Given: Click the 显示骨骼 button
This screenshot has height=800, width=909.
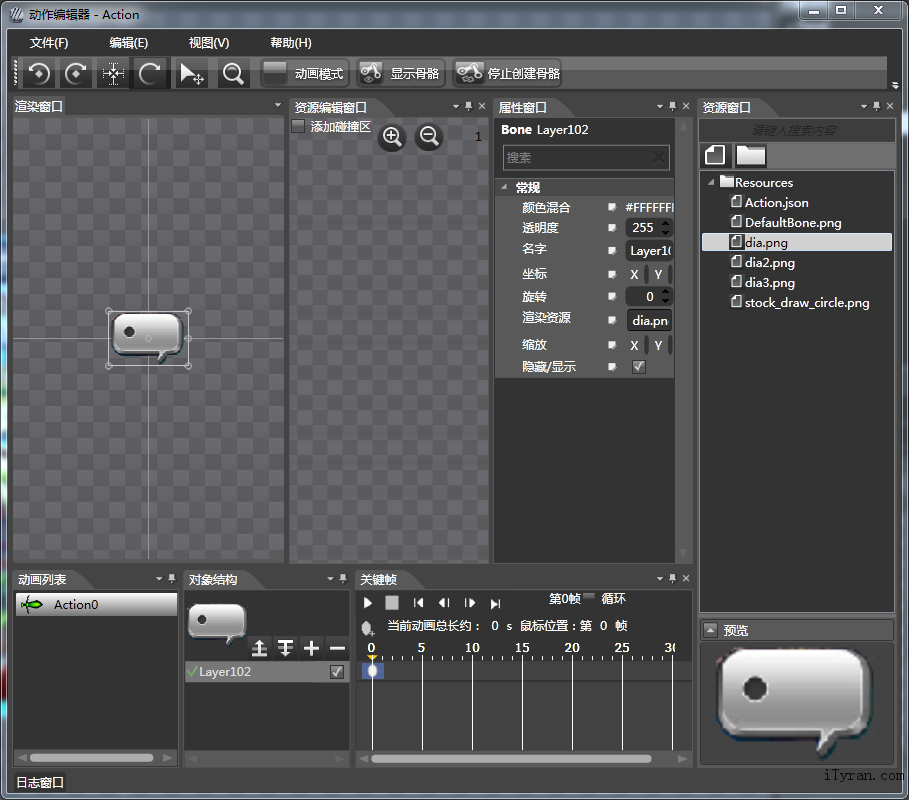Looking at the screenshot, I should 401,73.
